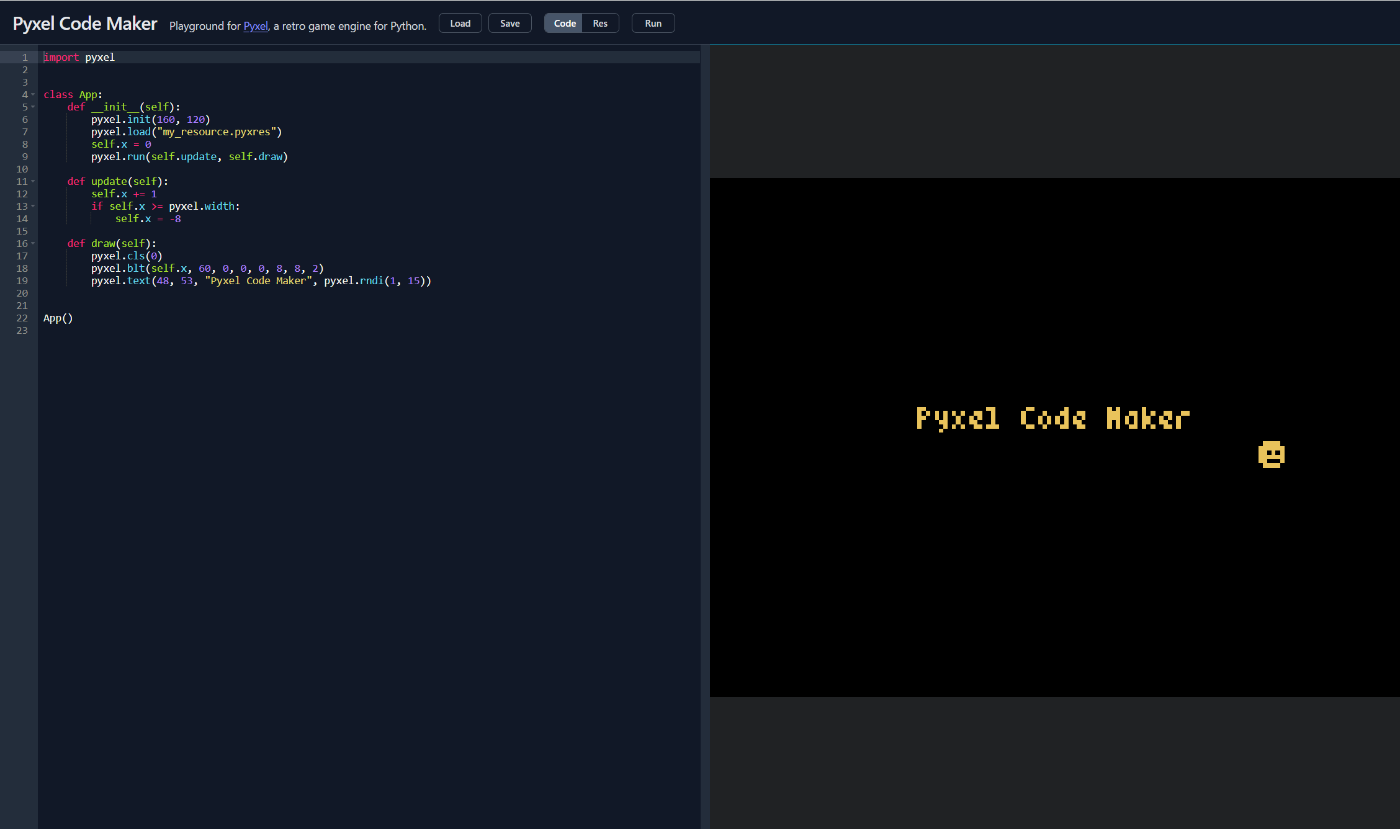Viewport: 1400px width, 829px height.
Task: Open the Pyxel hyperlink in the tagline
Action: pos(256,25)
